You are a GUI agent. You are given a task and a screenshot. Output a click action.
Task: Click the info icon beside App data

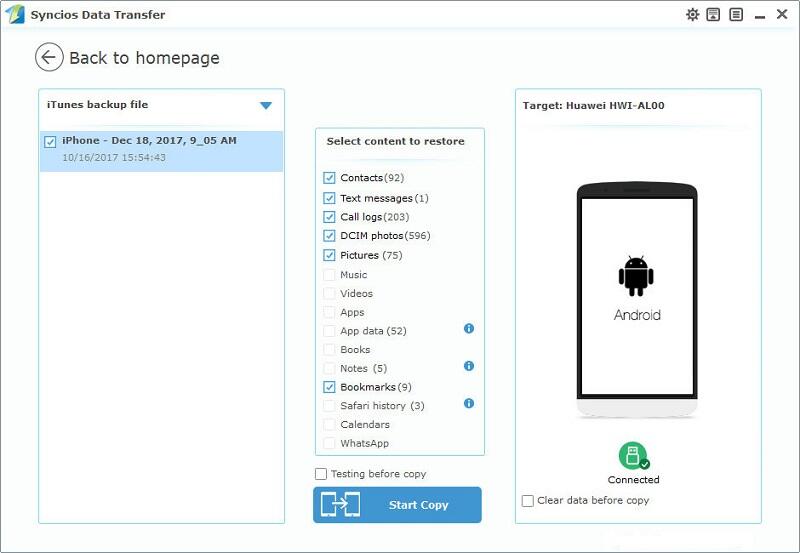tap(468, 329)
